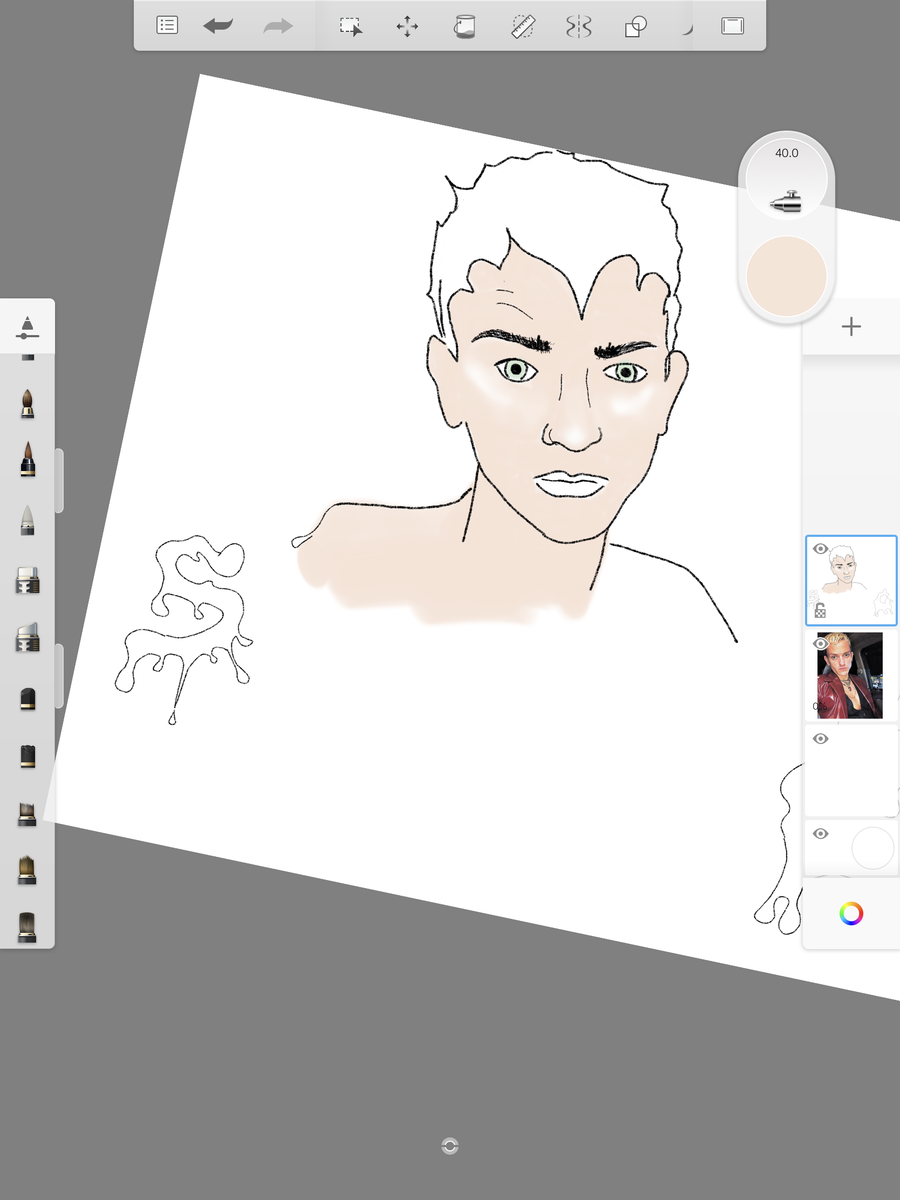The image size is (900, 1200).
Task: Undo the last stroke
Action: tap(218, 26)
